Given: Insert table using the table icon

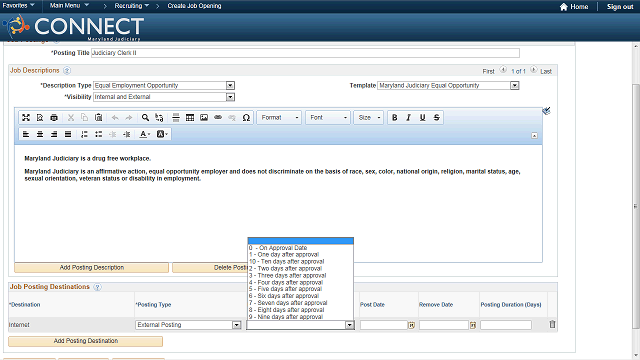Looking at the screenshot, I should tap(190, 118).
